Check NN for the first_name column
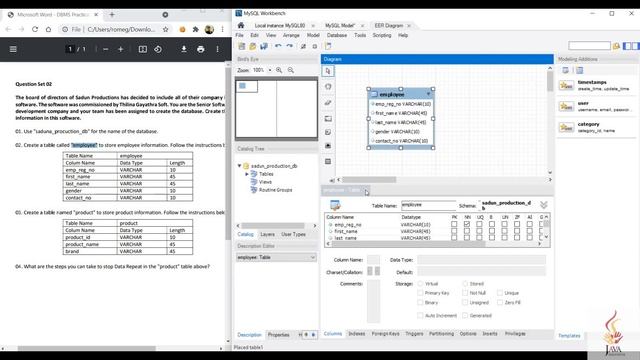 click(467, 231)
